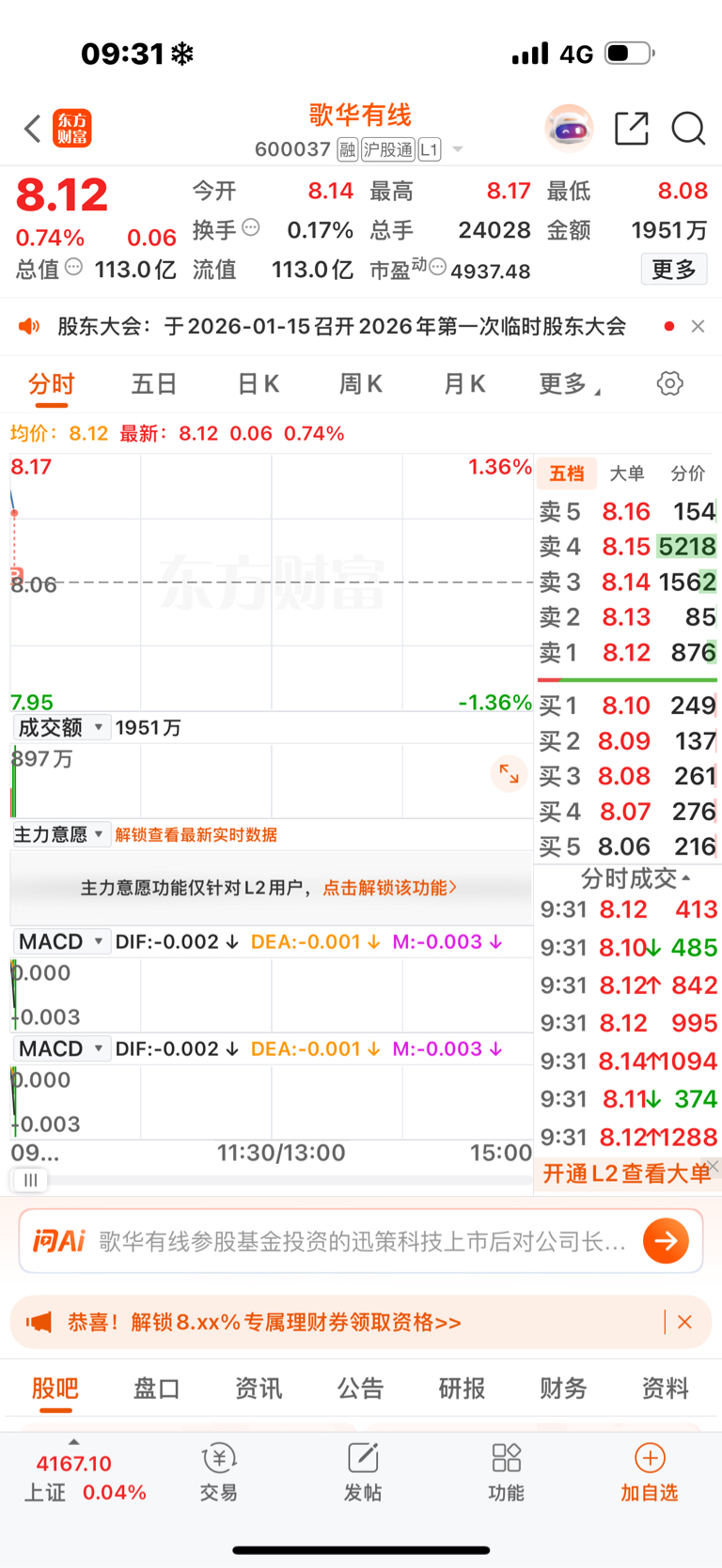Tap the share export icon
This screenshot has width=722, height=1568.
point(632,128)
